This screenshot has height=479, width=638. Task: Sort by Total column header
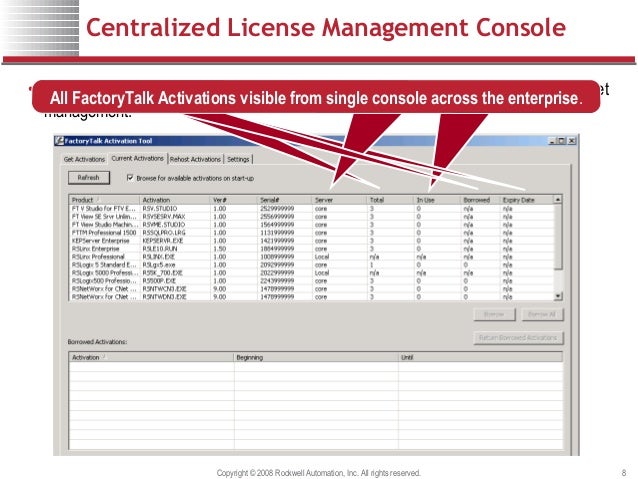tap(390, 200)
